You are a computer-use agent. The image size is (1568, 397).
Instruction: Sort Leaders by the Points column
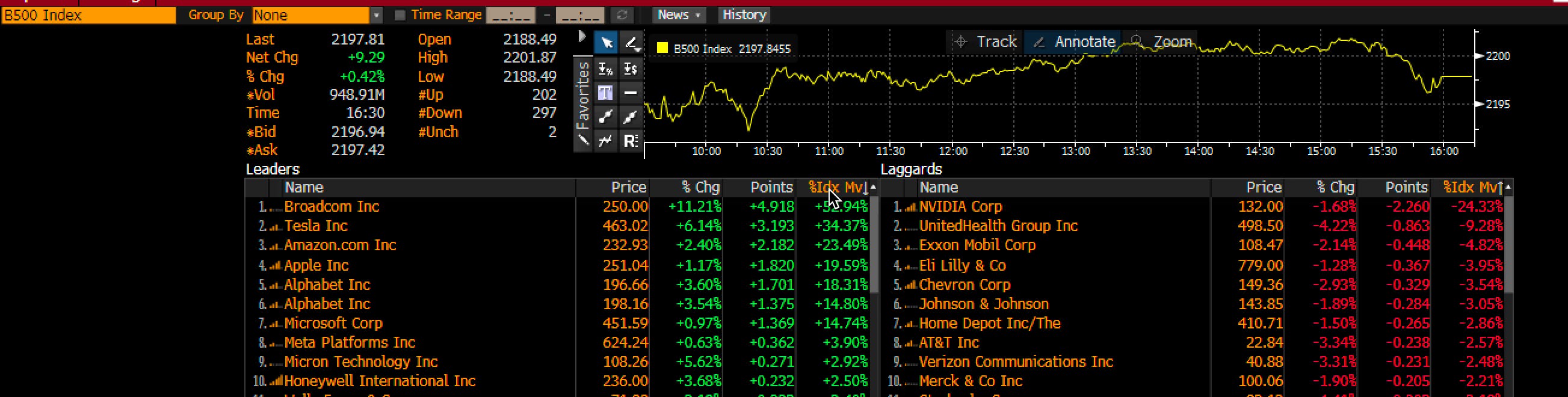[x=760, y=188]
